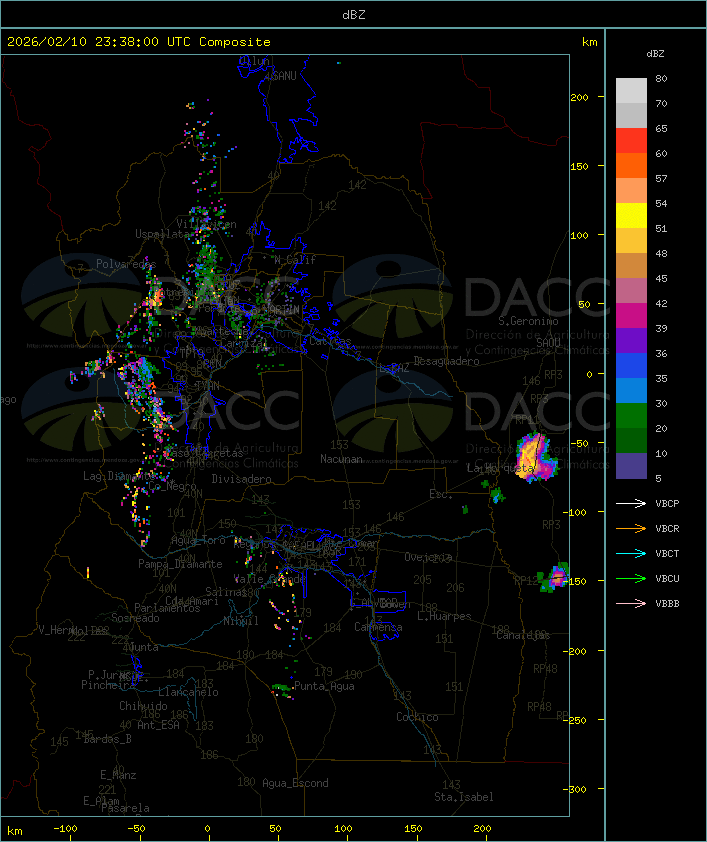Click the L.Huarpes place label

pyautogui.click(x=444, y=616)
